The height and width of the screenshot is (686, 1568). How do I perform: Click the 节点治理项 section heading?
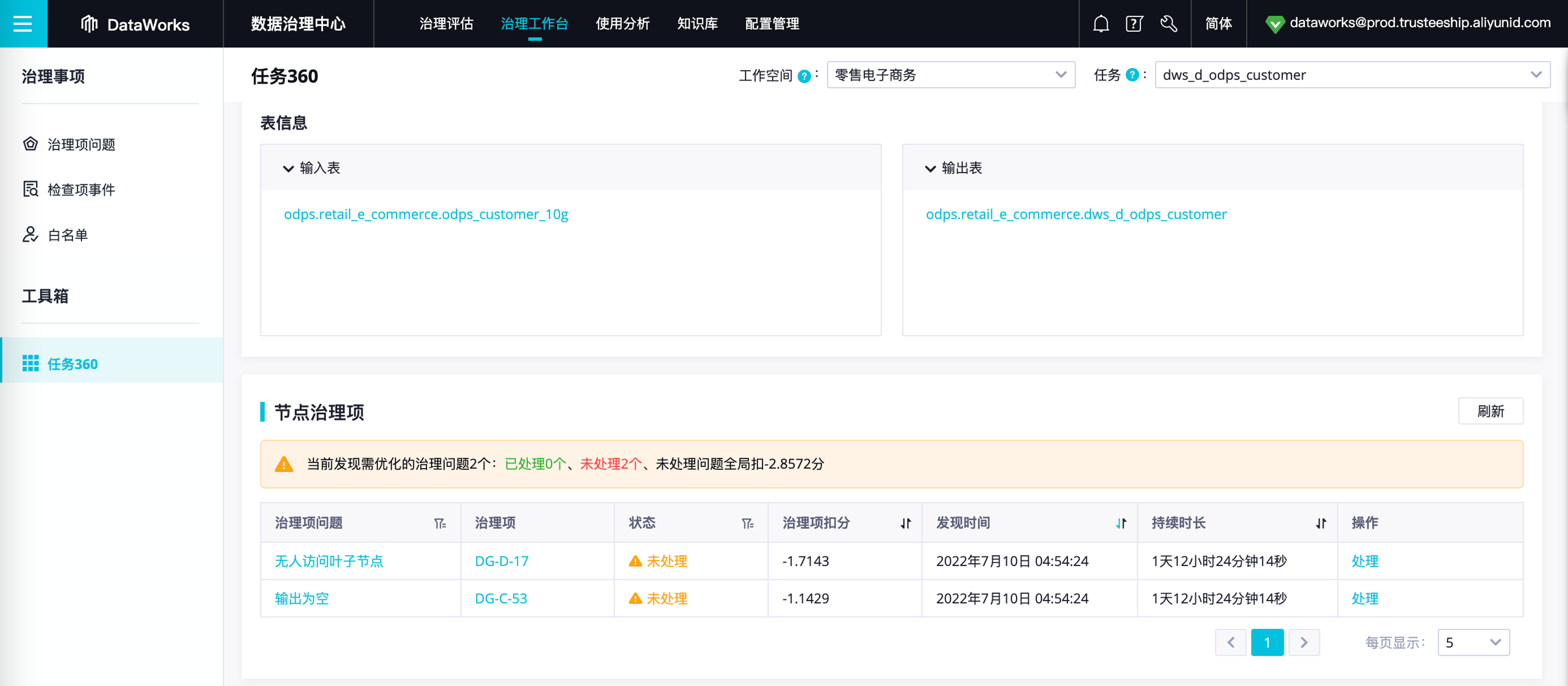click(319, 413)
